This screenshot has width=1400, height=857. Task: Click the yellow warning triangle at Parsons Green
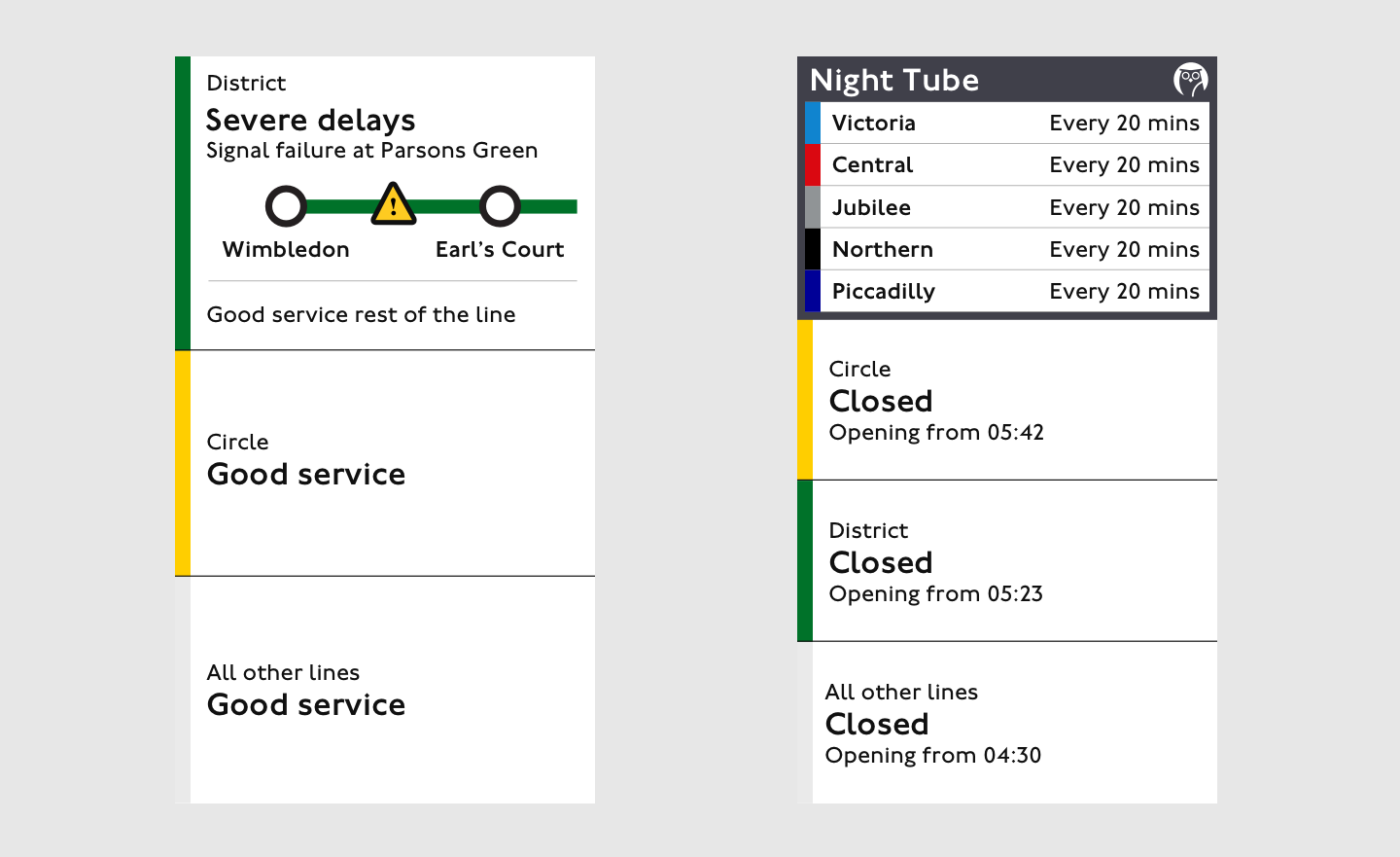pos(393,204)
